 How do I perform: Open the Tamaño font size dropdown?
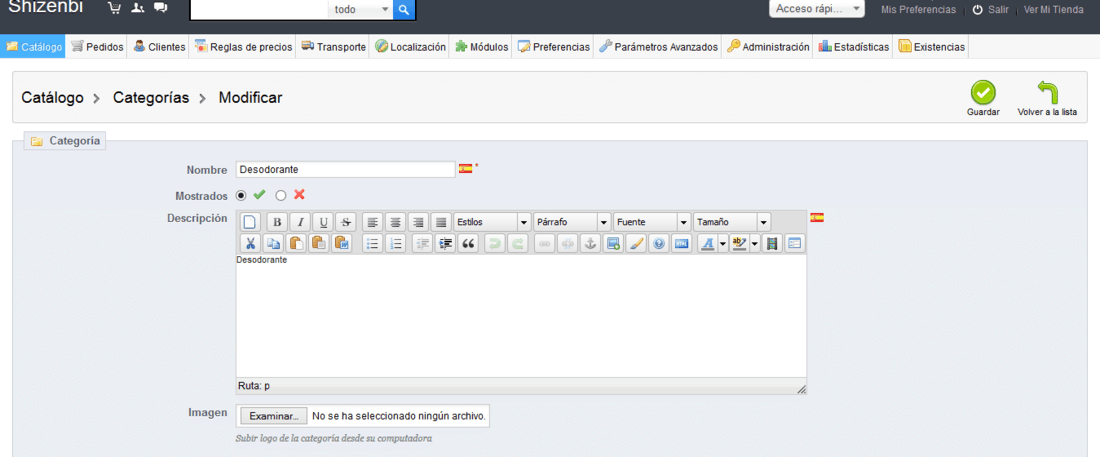point(732,222)
